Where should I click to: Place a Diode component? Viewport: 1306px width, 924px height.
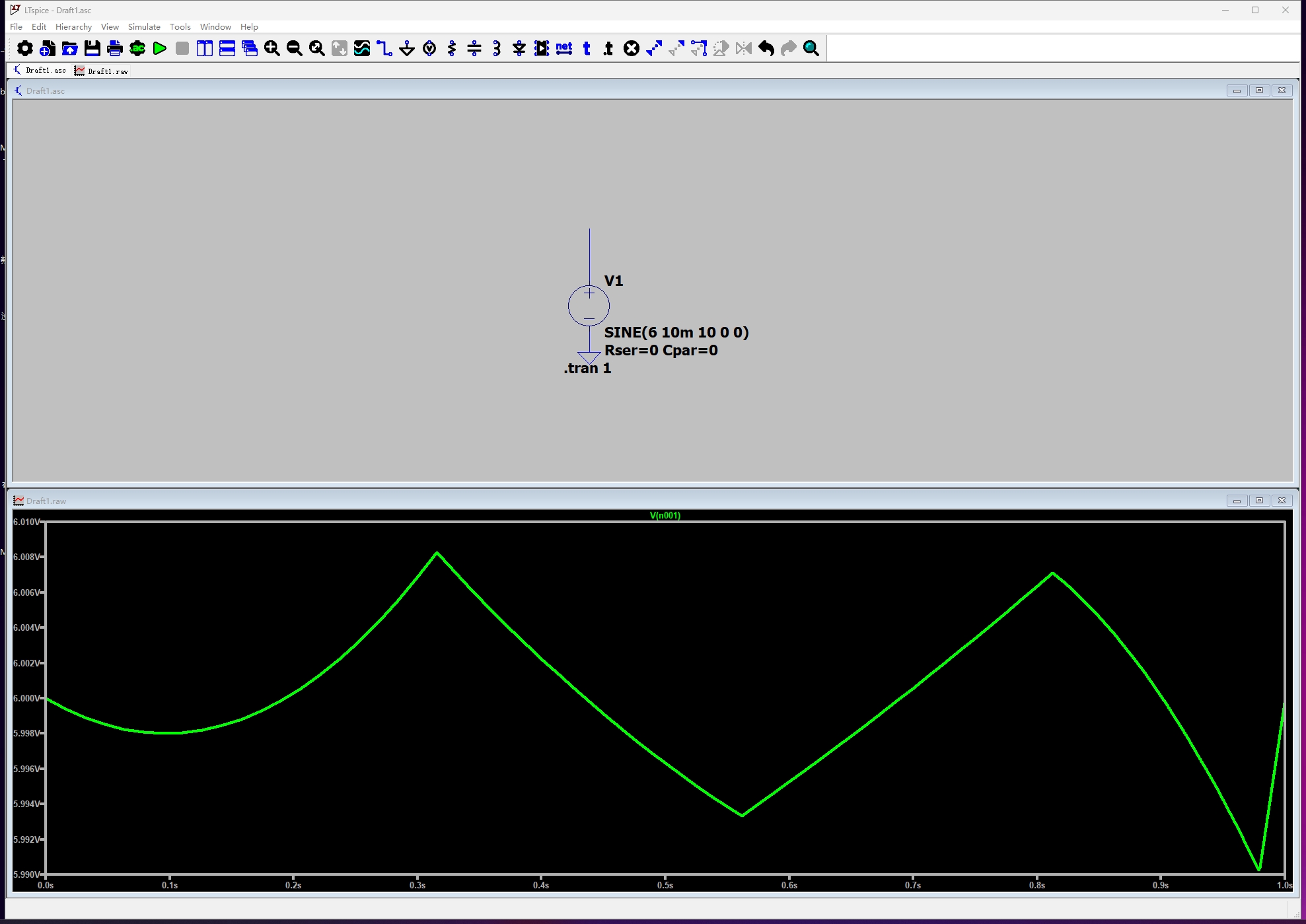pyautogui.click(x=519, y=48)
